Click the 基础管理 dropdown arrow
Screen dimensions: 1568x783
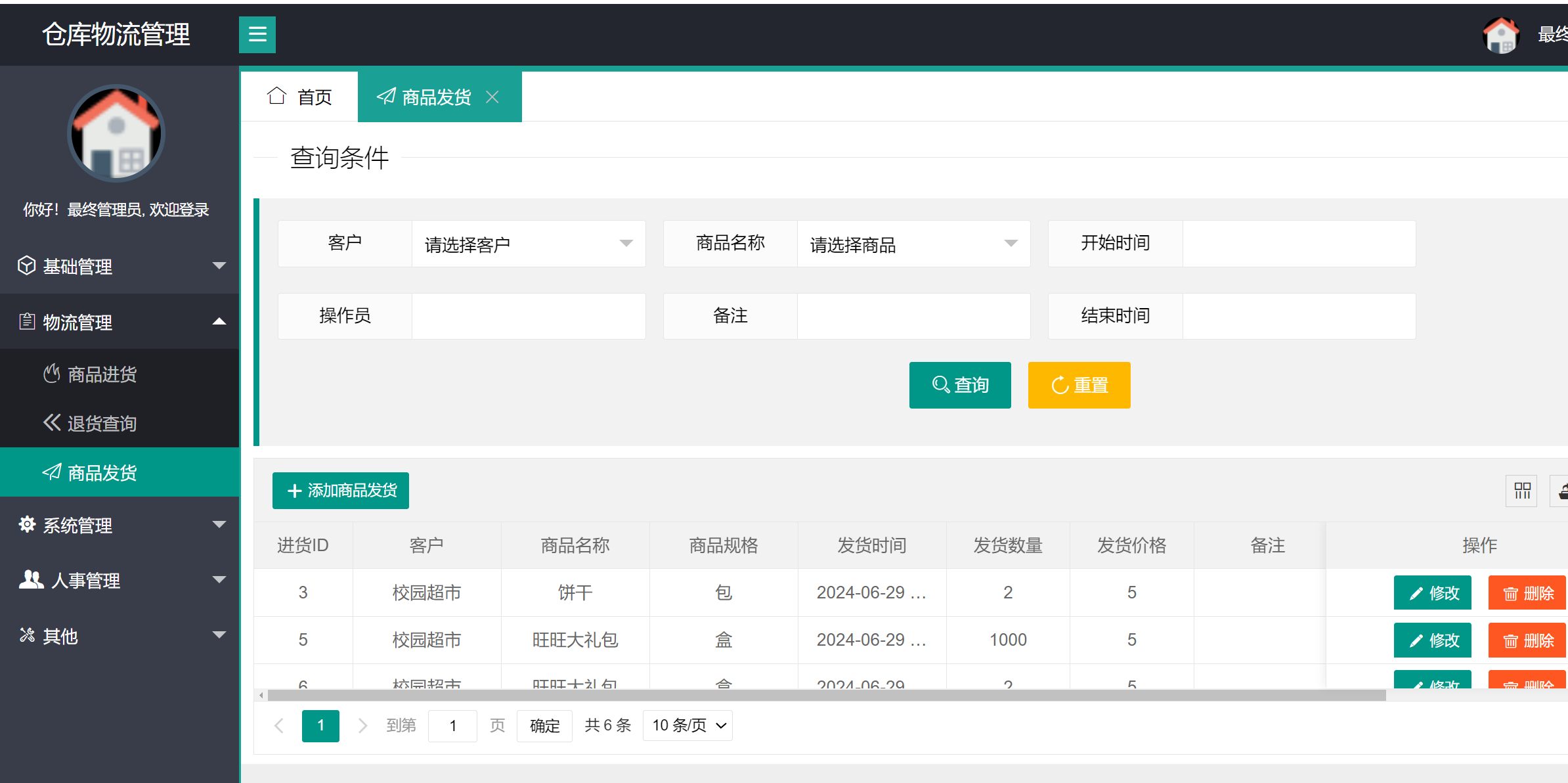tap(219, 265)
